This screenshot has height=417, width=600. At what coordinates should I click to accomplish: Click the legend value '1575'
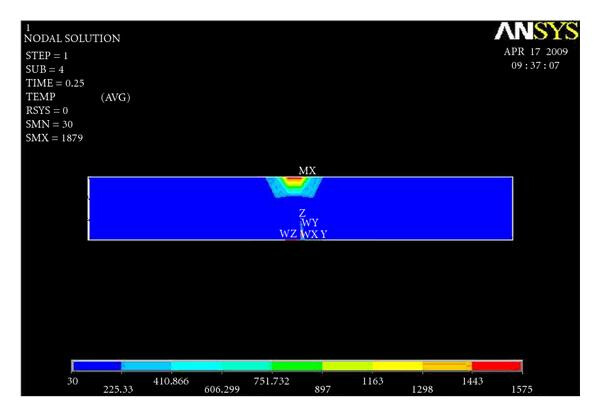522,389
